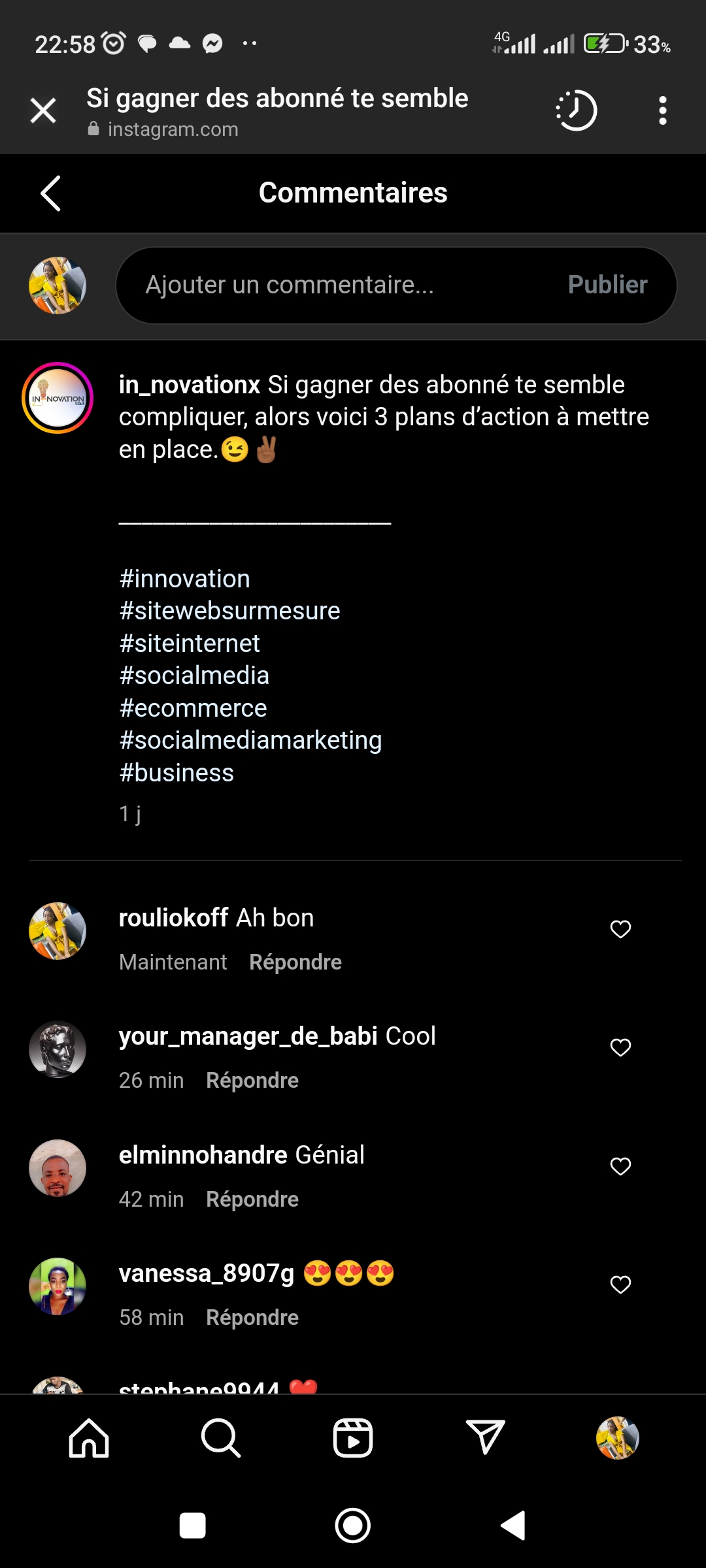The width and height of the screenshot is (706, 1568).
Task: Like vanessa_8907g's emoji comment
Action: pyautogui.click(x=620, y=1284)
